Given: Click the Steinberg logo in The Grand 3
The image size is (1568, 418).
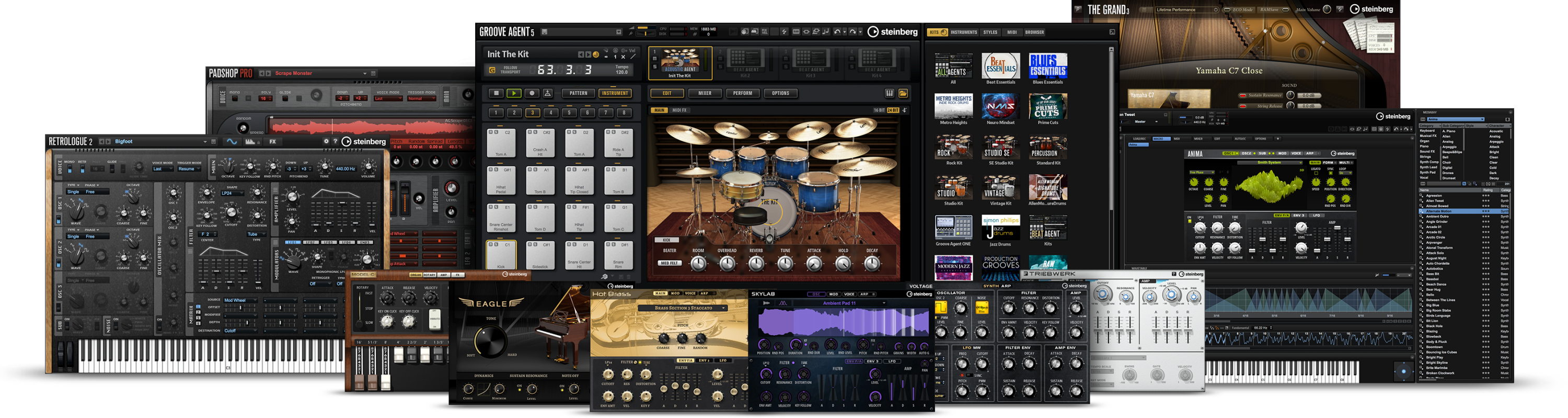Looking at the screenshot, I should (x=1371, y=9).
